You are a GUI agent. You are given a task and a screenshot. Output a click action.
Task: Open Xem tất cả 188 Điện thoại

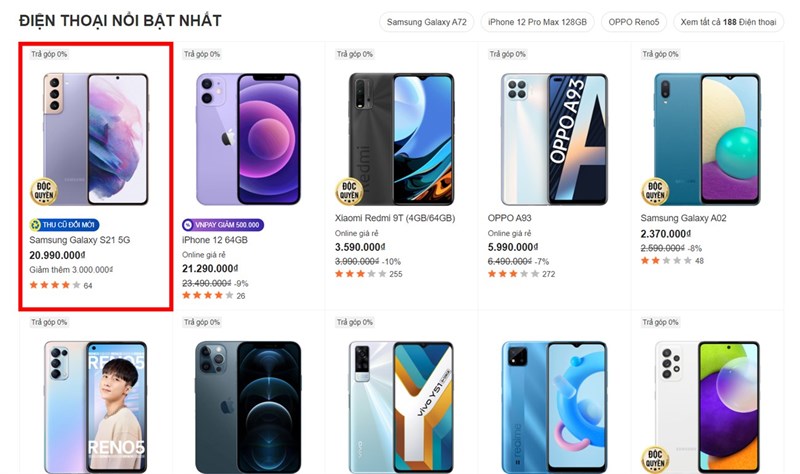pyautogui.click(x=727, y=22)
